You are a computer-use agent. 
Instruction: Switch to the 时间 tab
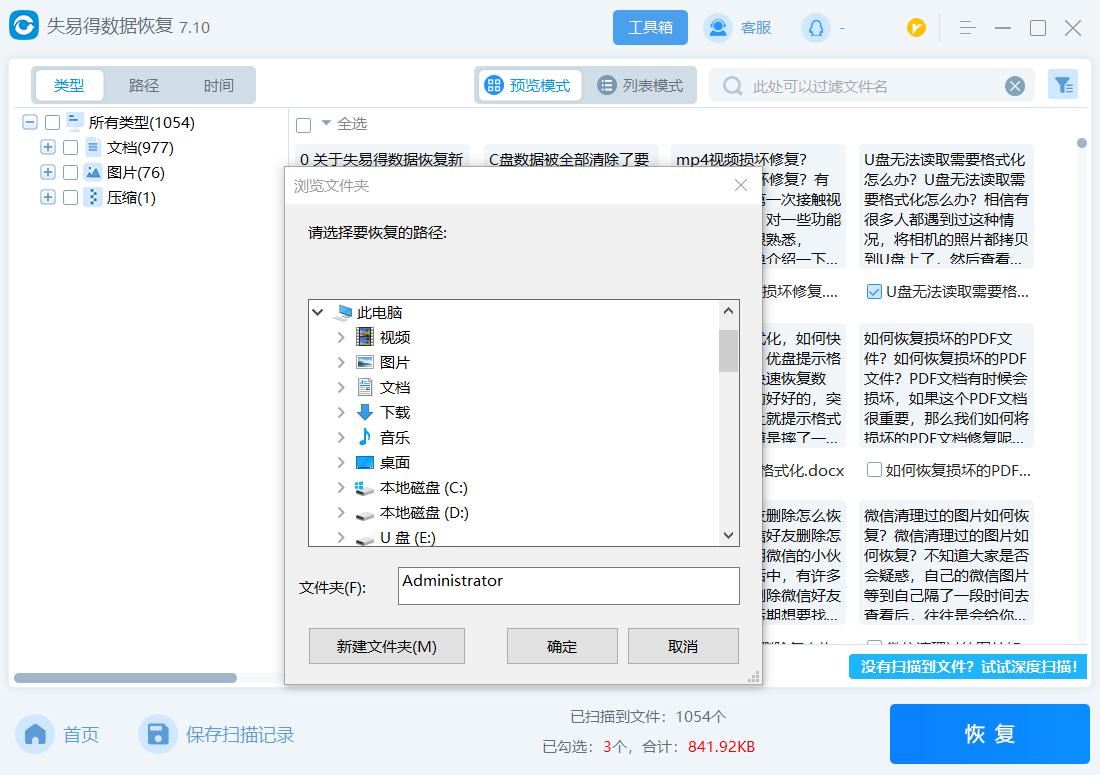218,85
